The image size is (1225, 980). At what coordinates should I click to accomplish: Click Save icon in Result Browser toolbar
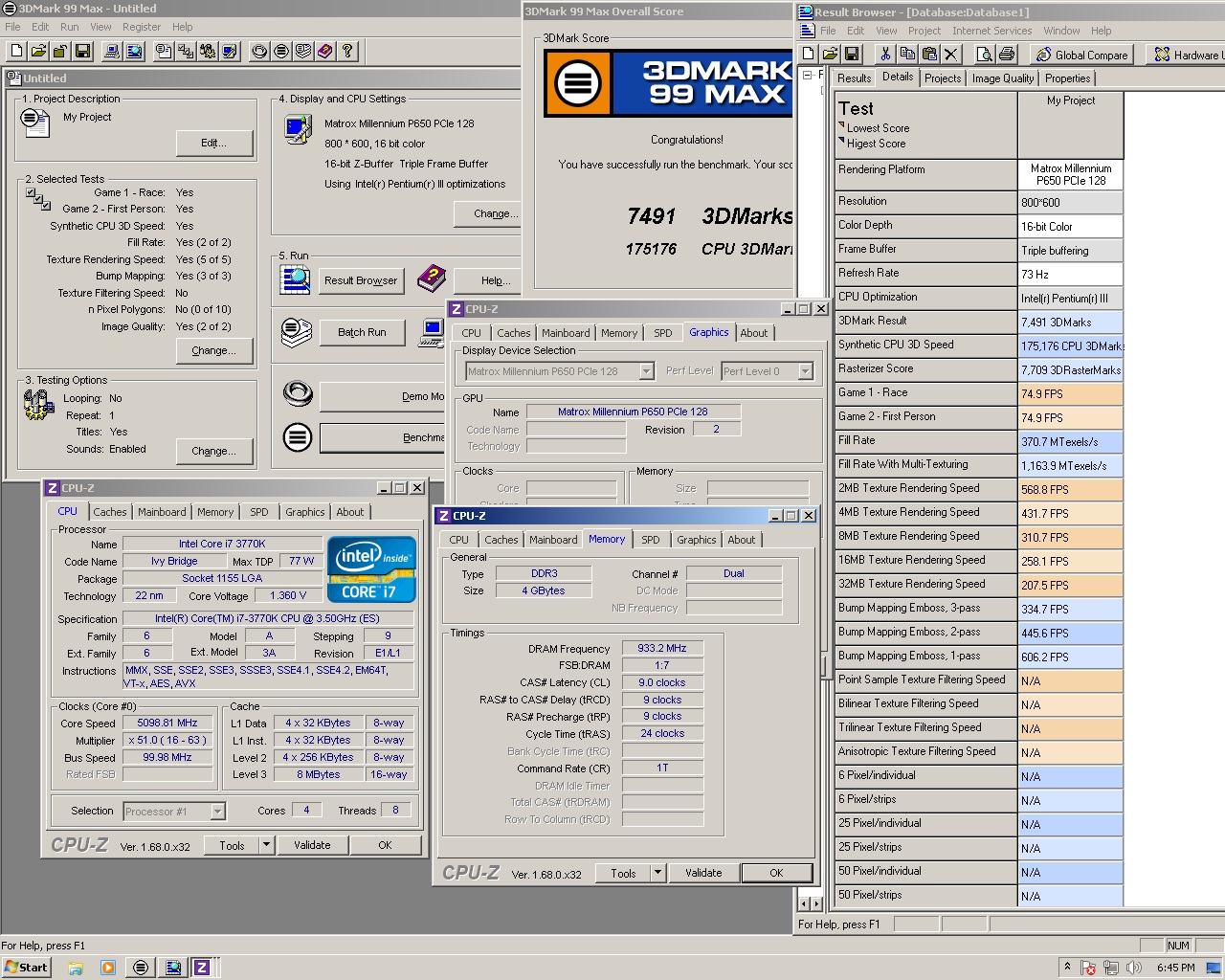[x=852, y=55]
